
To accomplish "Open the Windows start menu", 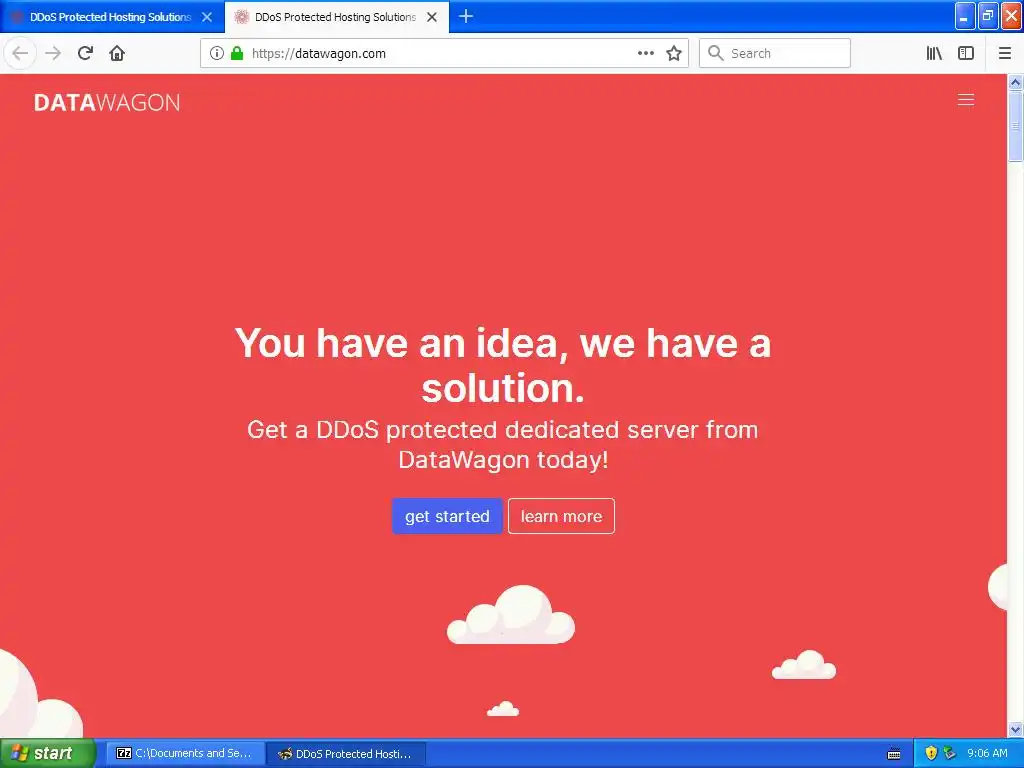I will tap(48, 753).
